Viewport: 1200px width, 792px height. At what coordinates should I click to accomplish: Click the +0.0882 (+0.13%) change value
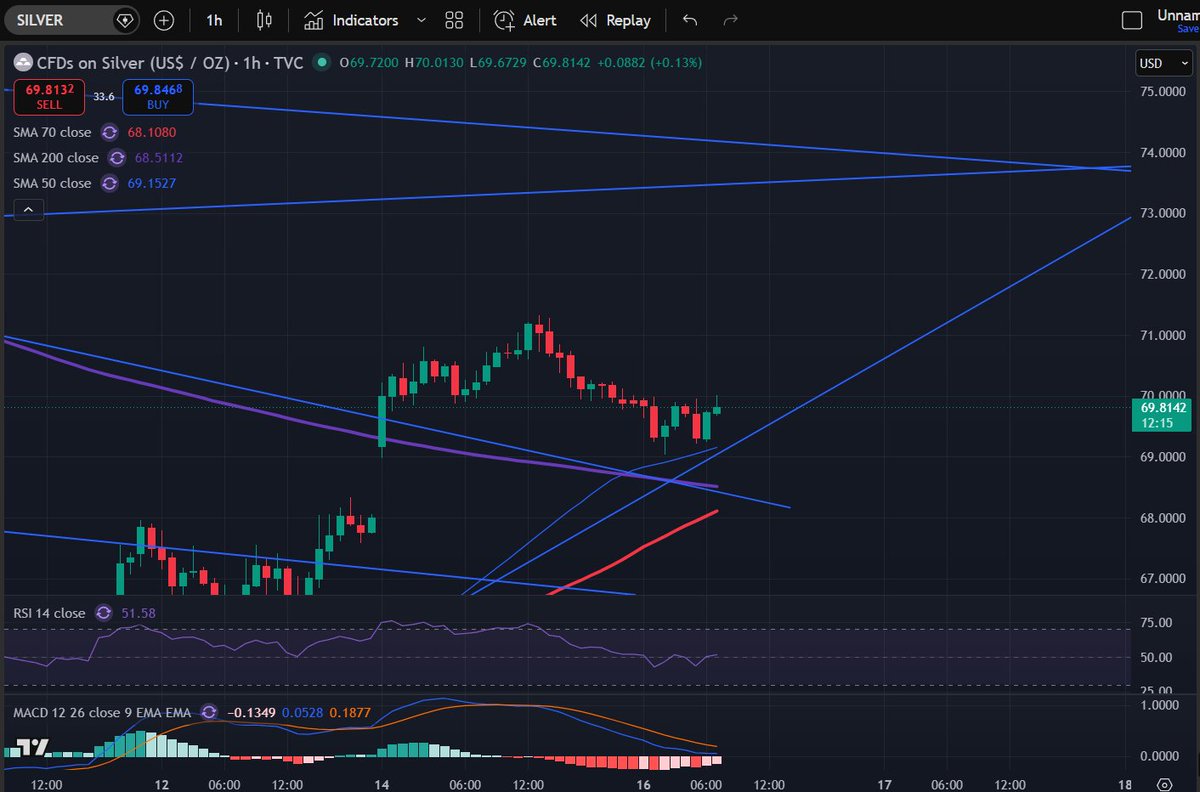tap(649, 62)
